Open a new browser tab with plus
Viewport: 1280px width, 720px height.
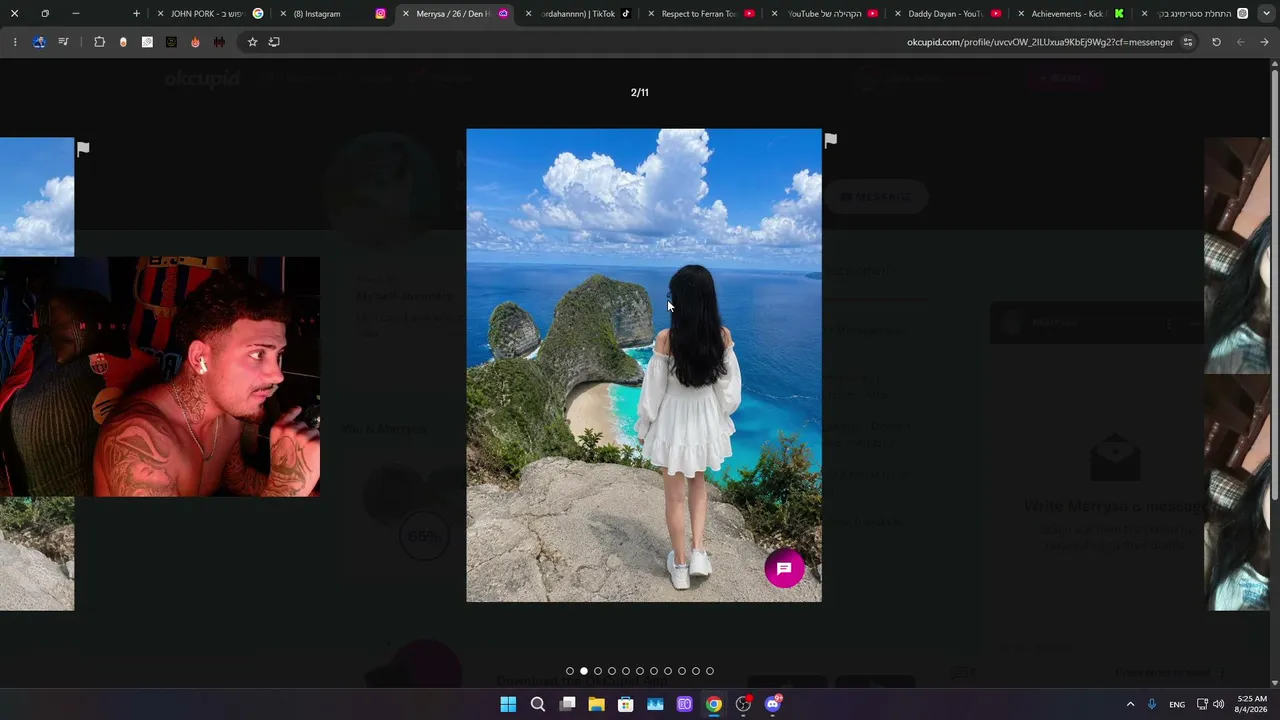pyautogui.click(x=136, y=14)
